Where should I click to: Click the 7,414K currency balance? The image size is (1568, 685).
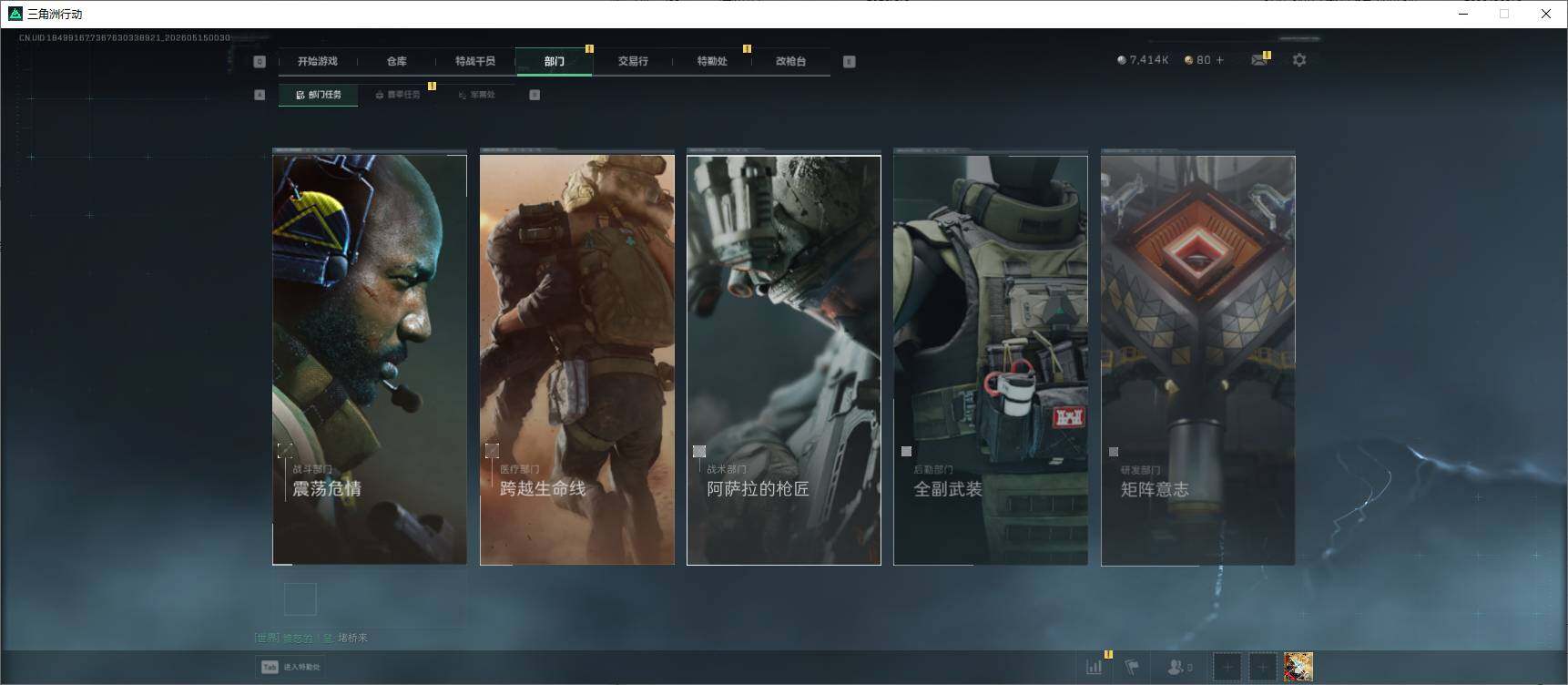click(x=1149, y=60)
